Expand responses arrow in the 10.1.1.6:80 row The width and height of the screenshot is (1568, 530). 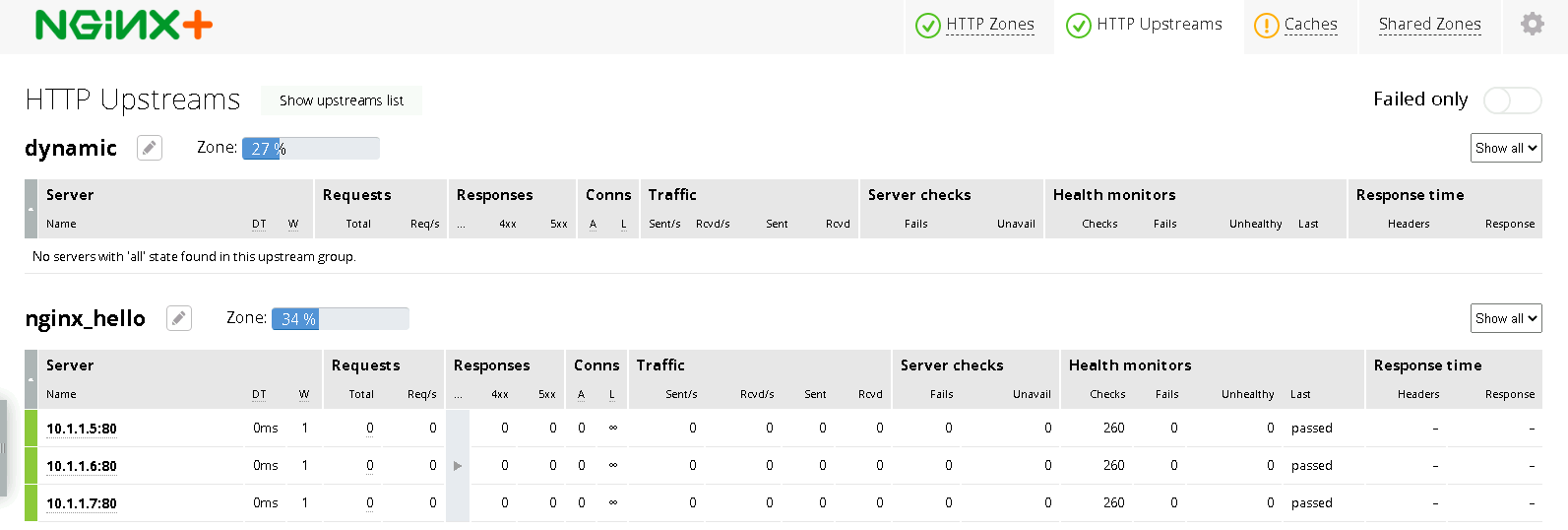tap(458, 466)
